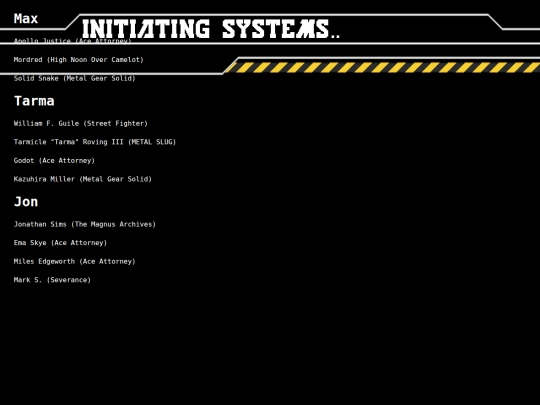Select Mark S. (Severance) entry
The image size is (540, 405).
52,280
